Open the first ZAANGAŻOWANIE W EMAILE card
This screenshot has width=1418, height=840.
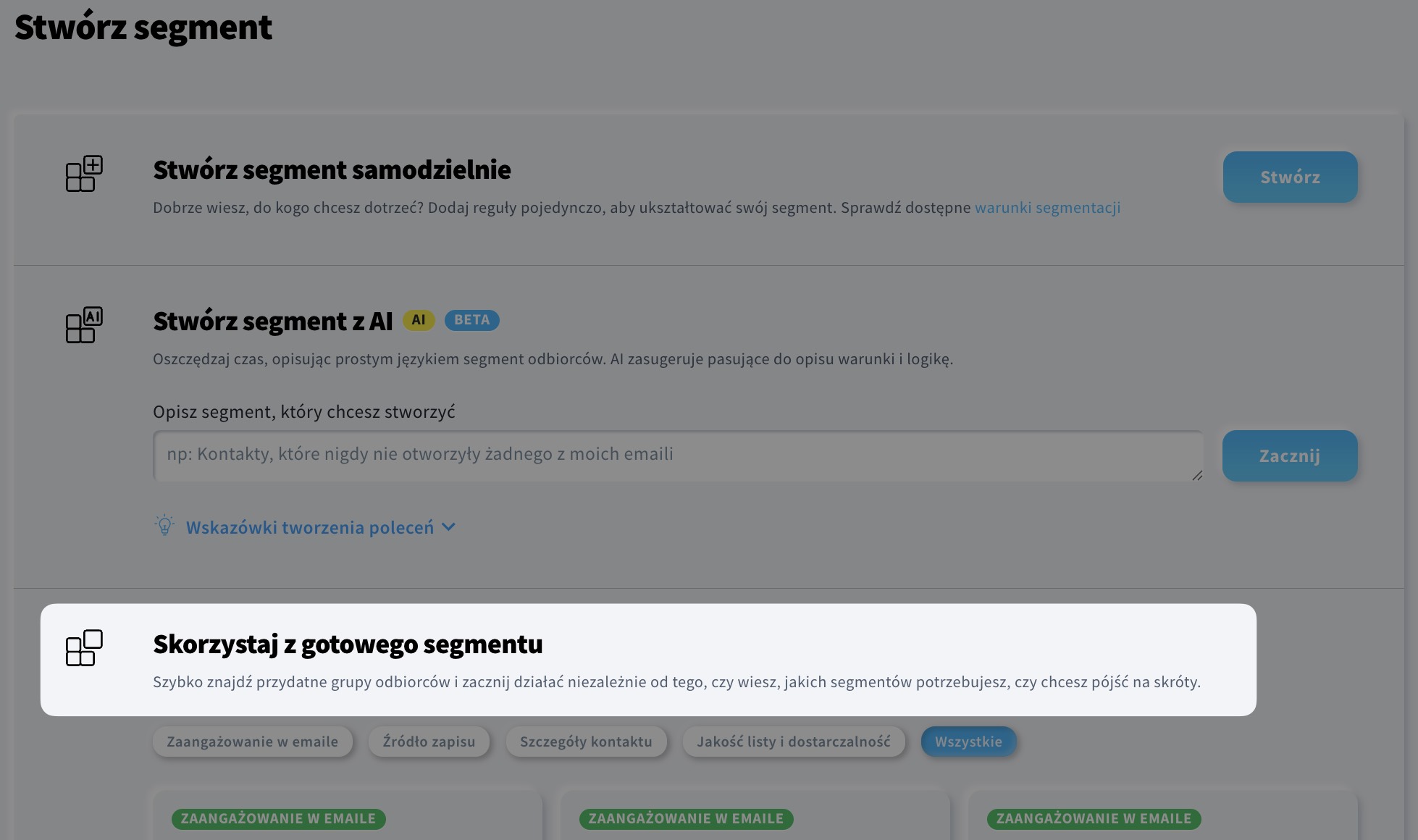click(280, 818)
